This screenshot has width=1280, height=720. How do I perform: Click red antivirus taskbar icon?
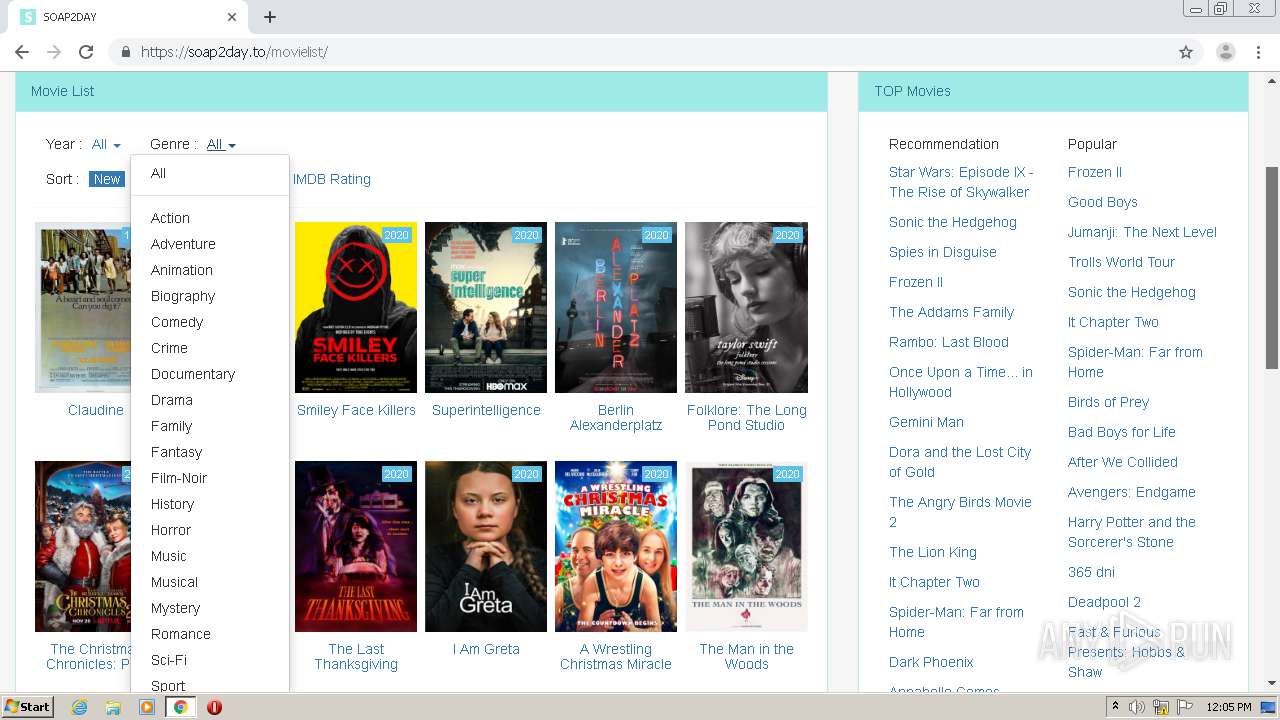(214, 707)
